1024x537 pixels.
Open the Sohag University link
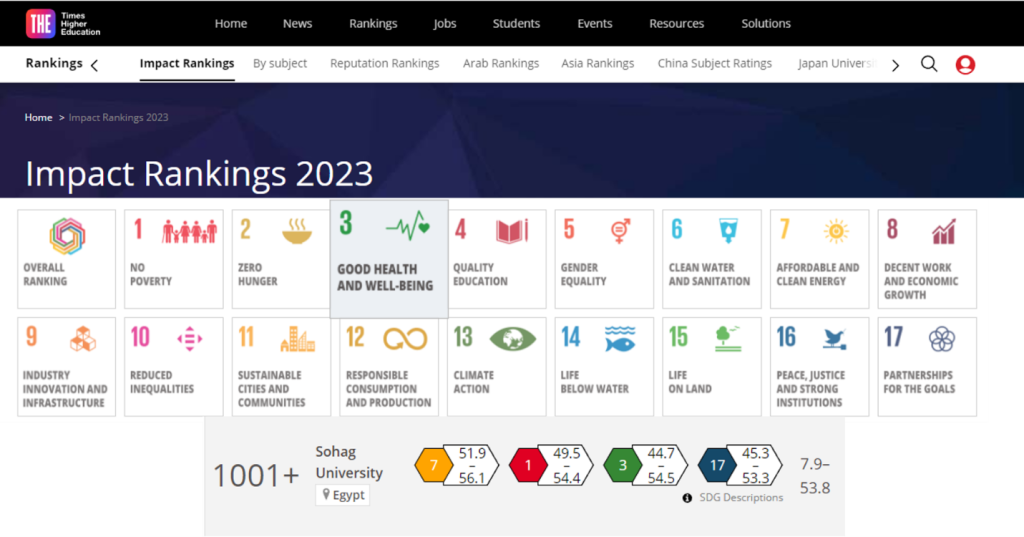(349, 462)
